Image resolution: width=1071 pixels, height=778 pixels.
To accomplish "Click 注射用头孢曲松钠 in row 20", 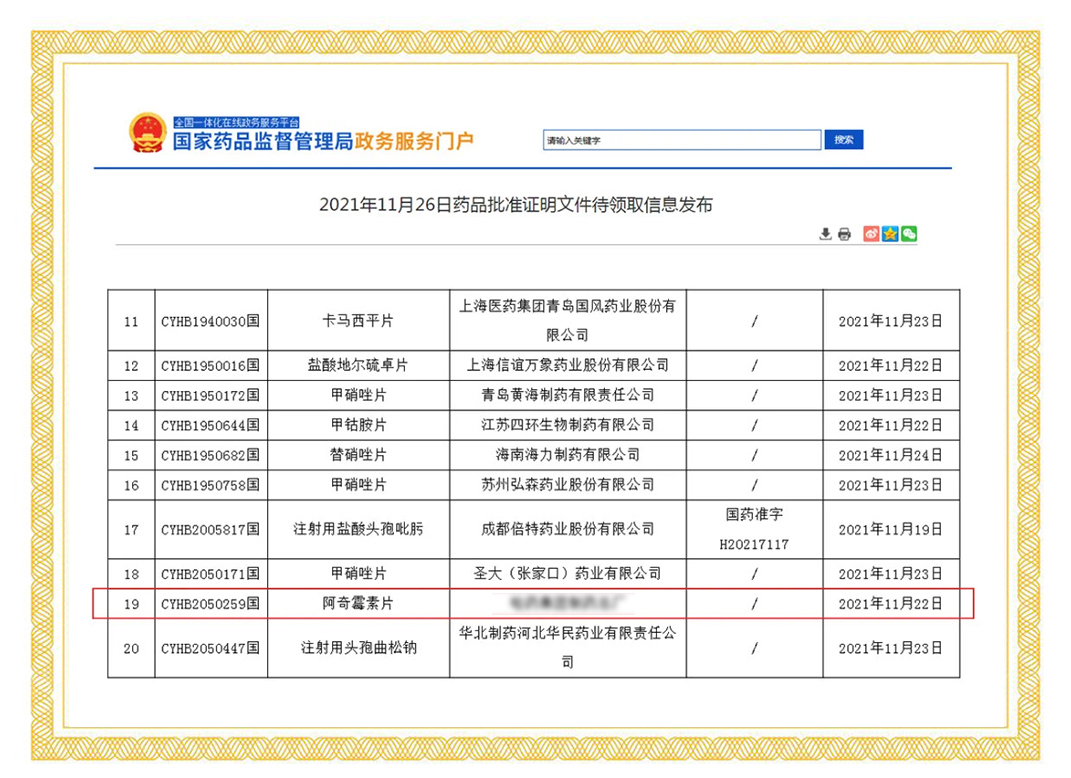I will (358, 648).
